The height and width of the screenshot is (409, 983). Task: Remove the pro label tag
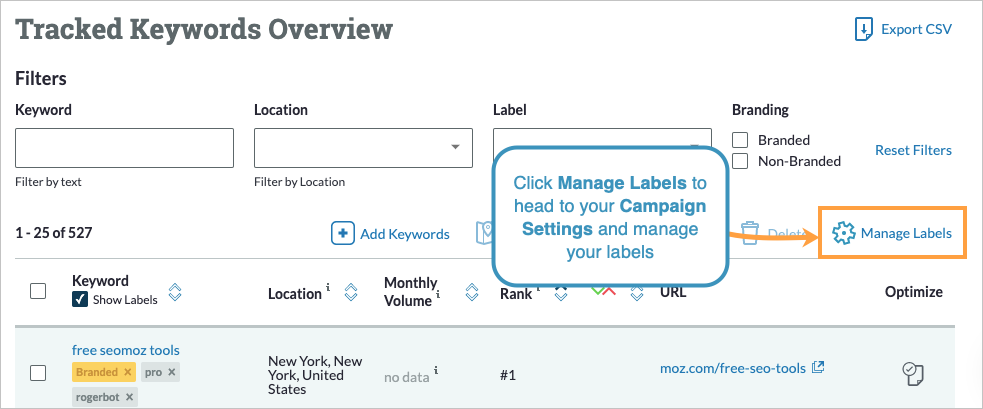[x=172, y=372]
